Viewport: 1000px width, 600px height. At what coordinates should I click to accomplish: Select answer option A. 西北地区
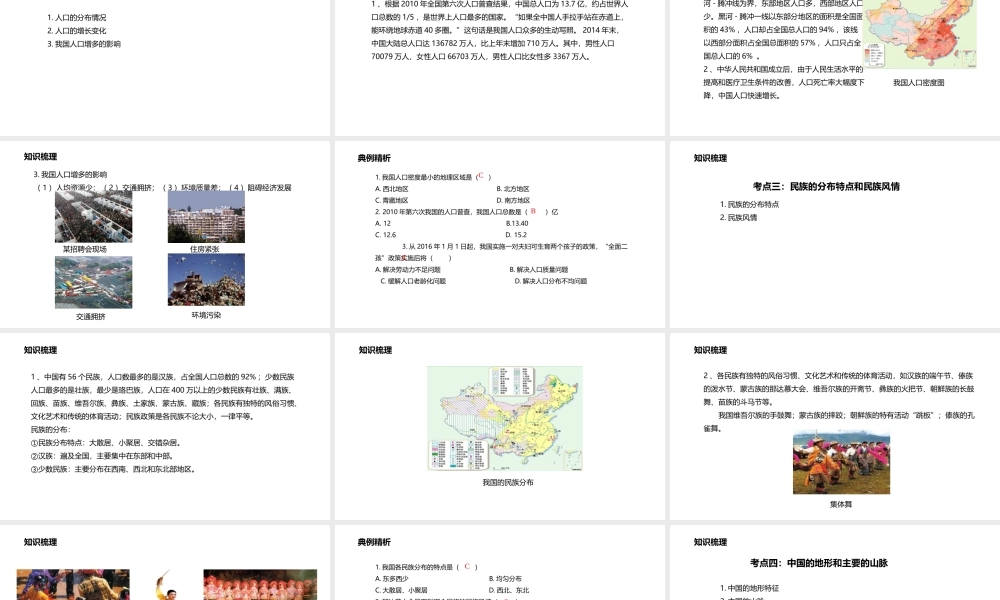(392, 189)
